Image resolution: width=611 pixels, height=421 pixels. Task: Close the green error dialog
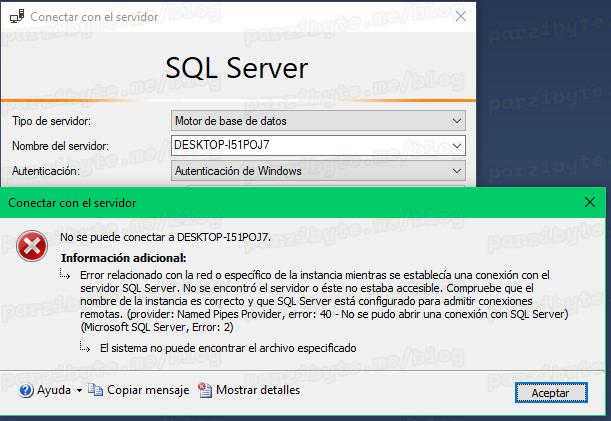coord(590,202)
